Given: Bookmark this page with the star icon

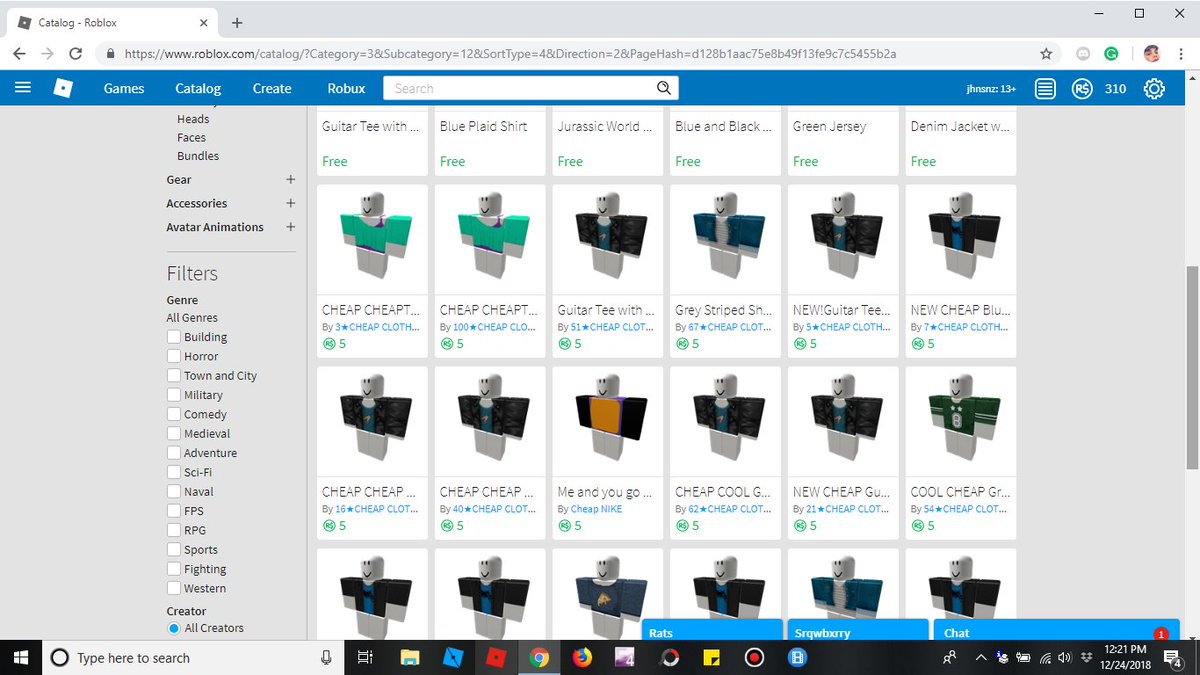Looking at the screenshot, I should pos(1046,53).
